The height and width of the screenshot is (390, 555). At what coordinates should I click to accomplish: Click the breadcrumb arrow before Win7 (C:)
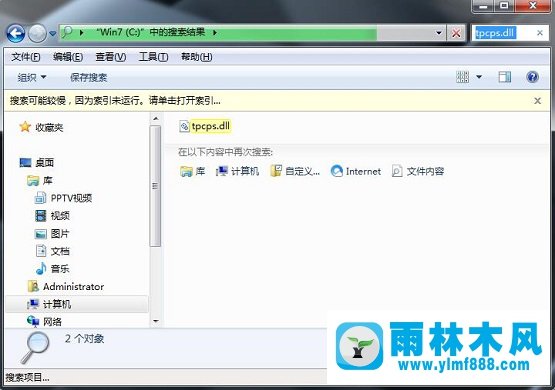pyautogui.click(x=82, y=33)
